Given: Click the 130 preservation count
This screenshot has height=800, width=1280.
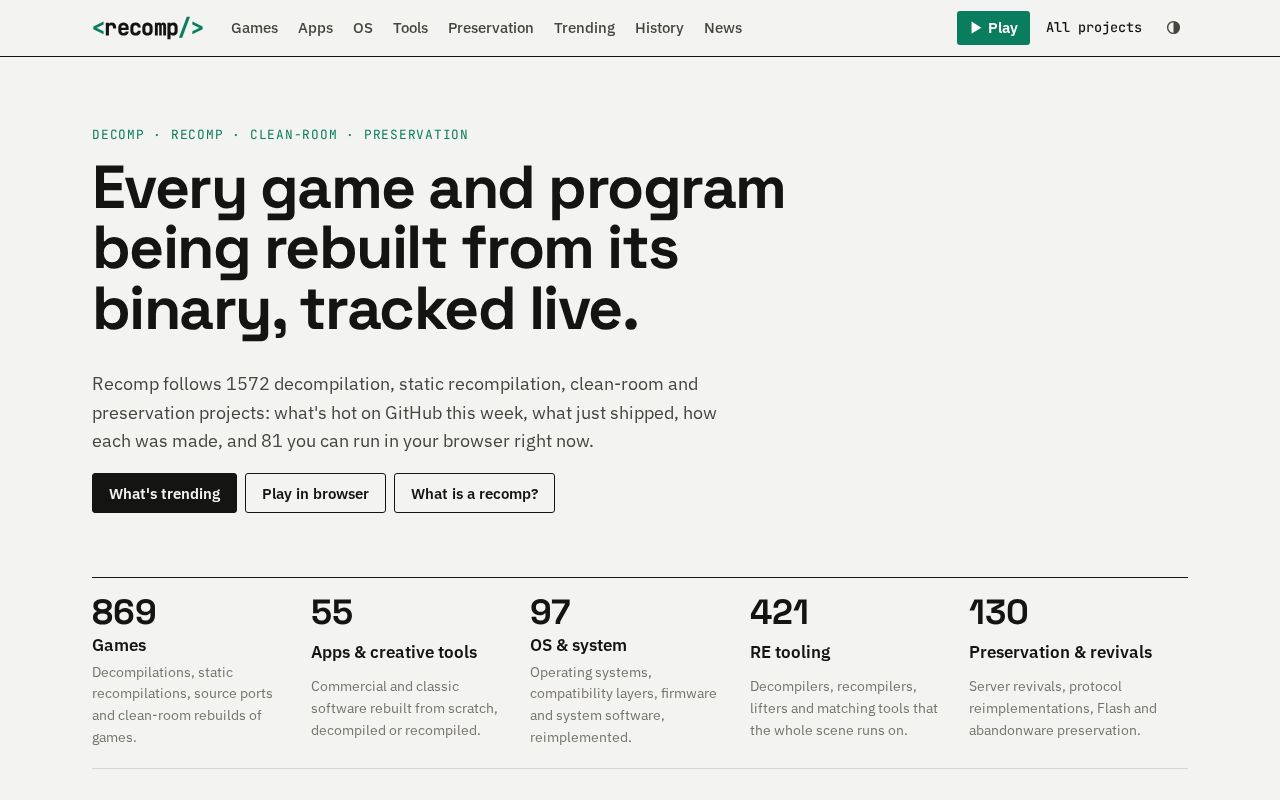Looking at the screenshot, I should click(998, 612).
